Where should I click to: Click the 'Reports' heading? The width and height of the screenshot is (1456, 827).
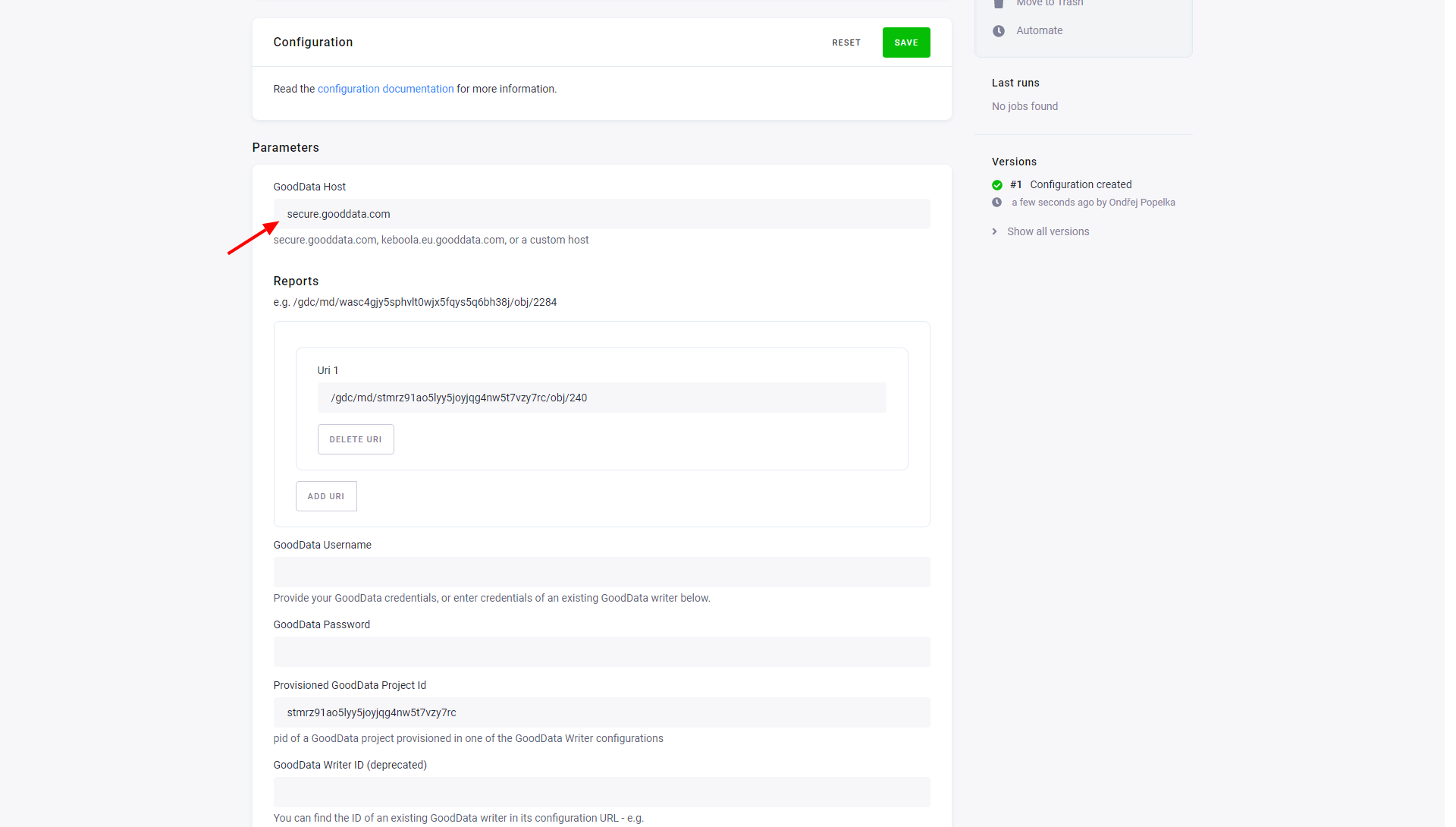296,281
